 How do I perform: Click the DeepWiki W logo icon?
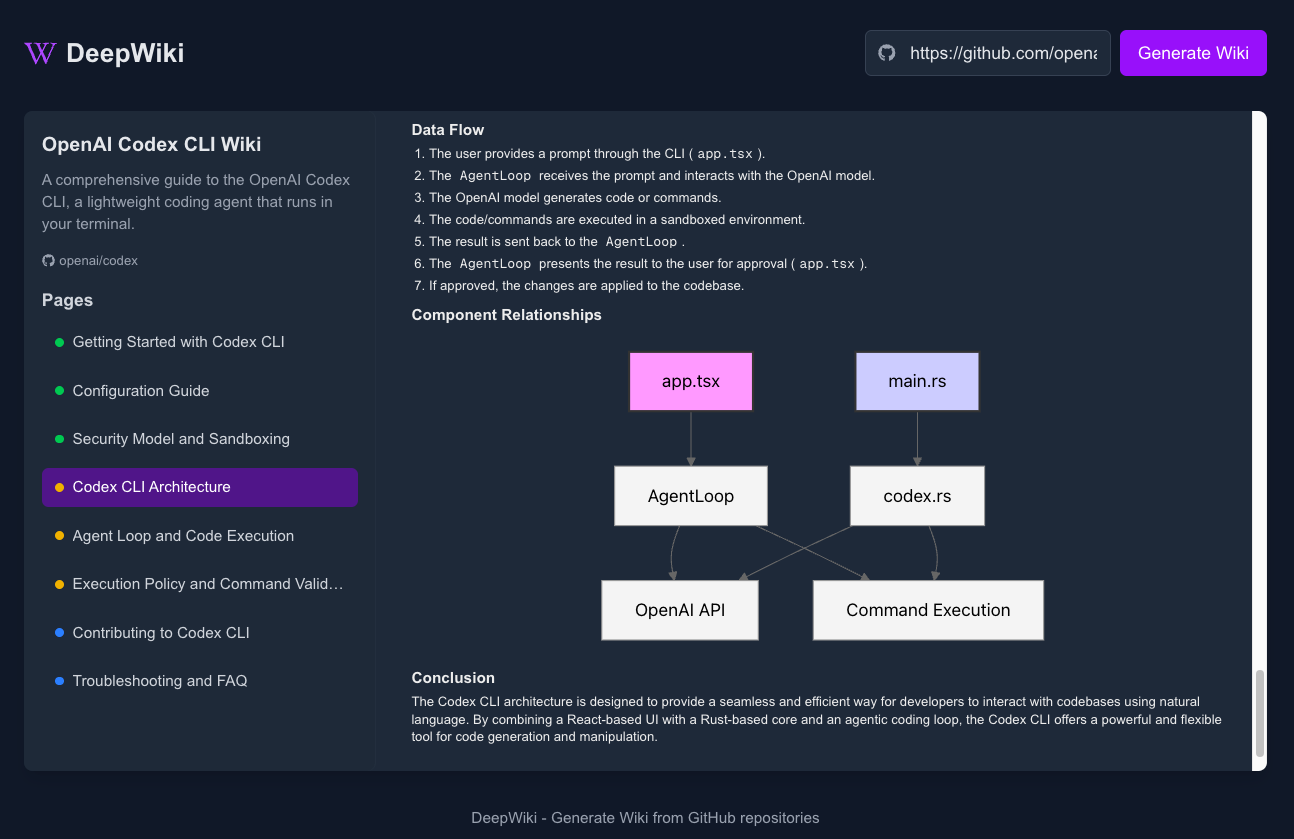[x=40, y=53]
